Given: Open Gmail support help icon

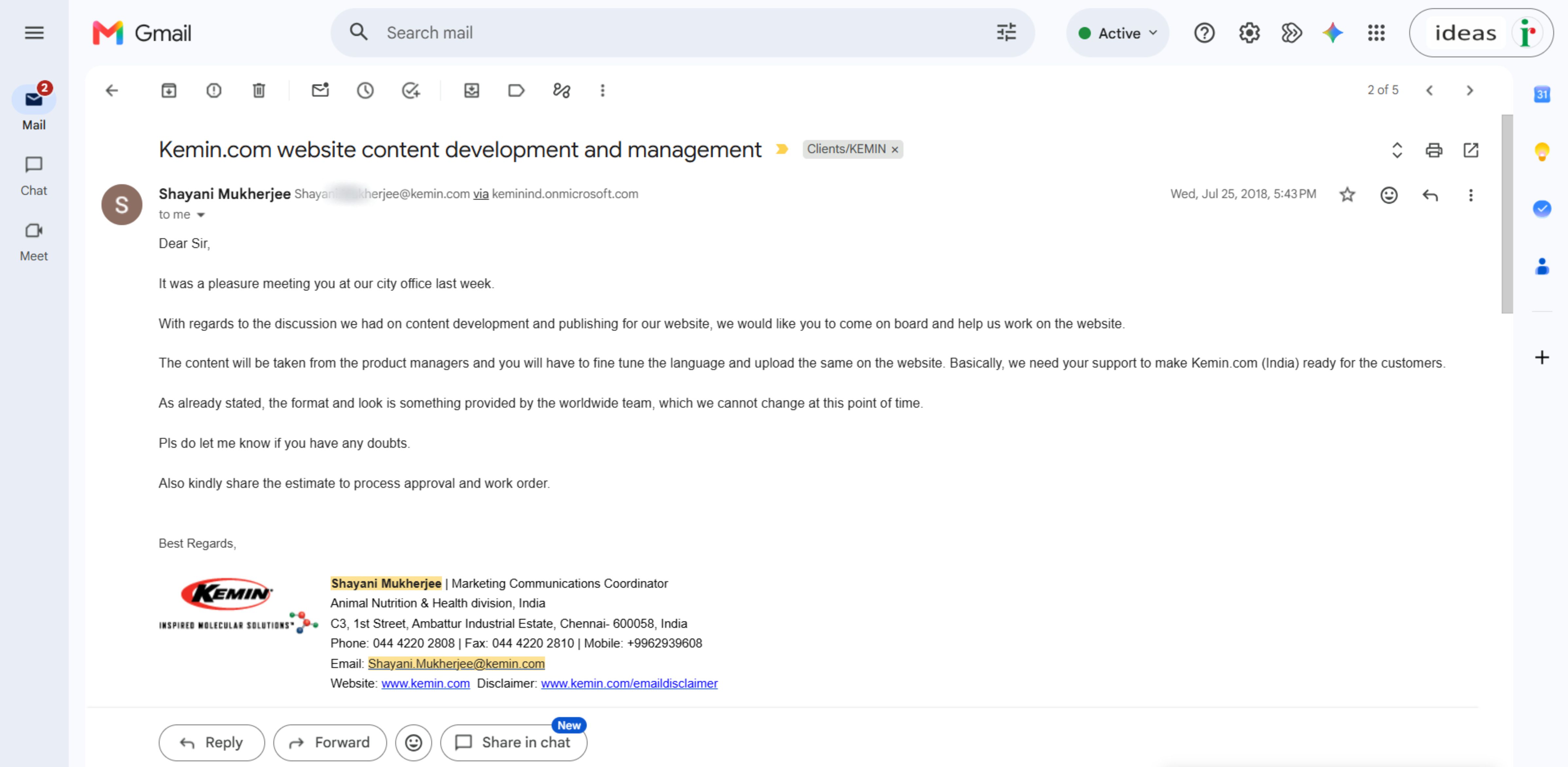Looking at the screenshot, I should point(1204,33).
